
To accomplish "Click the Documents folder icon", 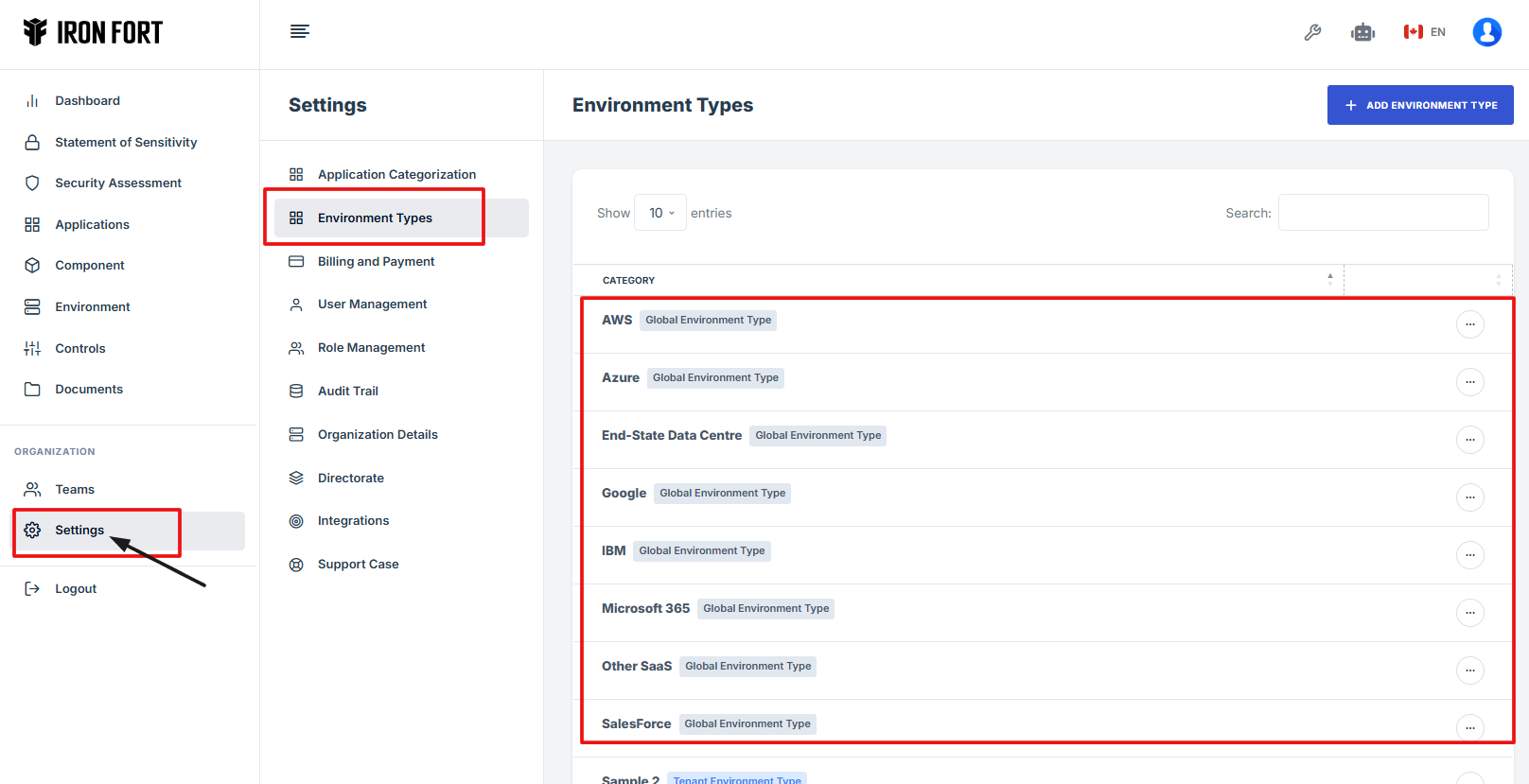I will pos(32,390).
